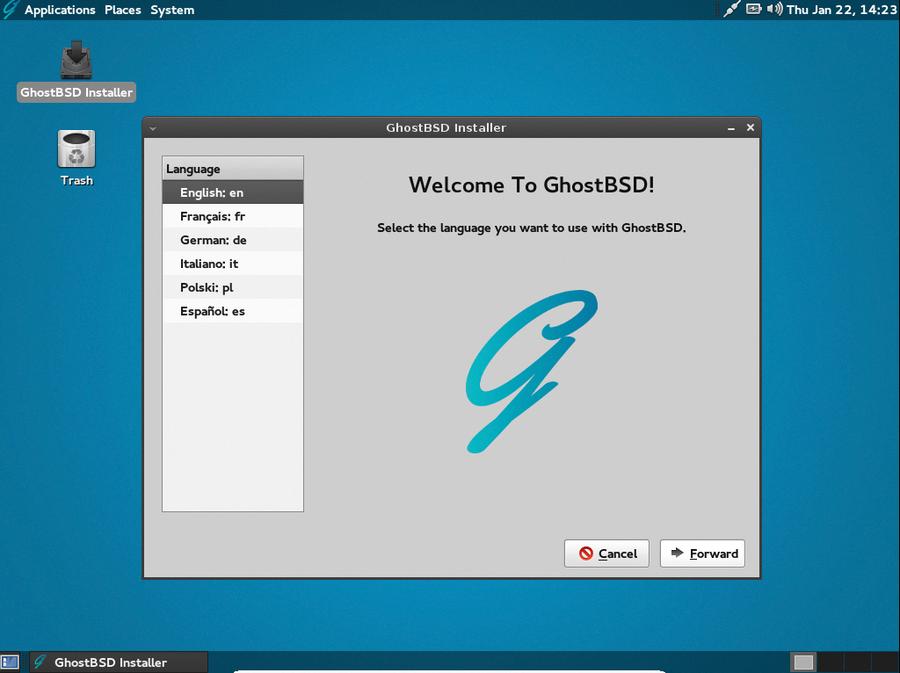
Task: Click the Language column header
Action: (x=232, y=169)
